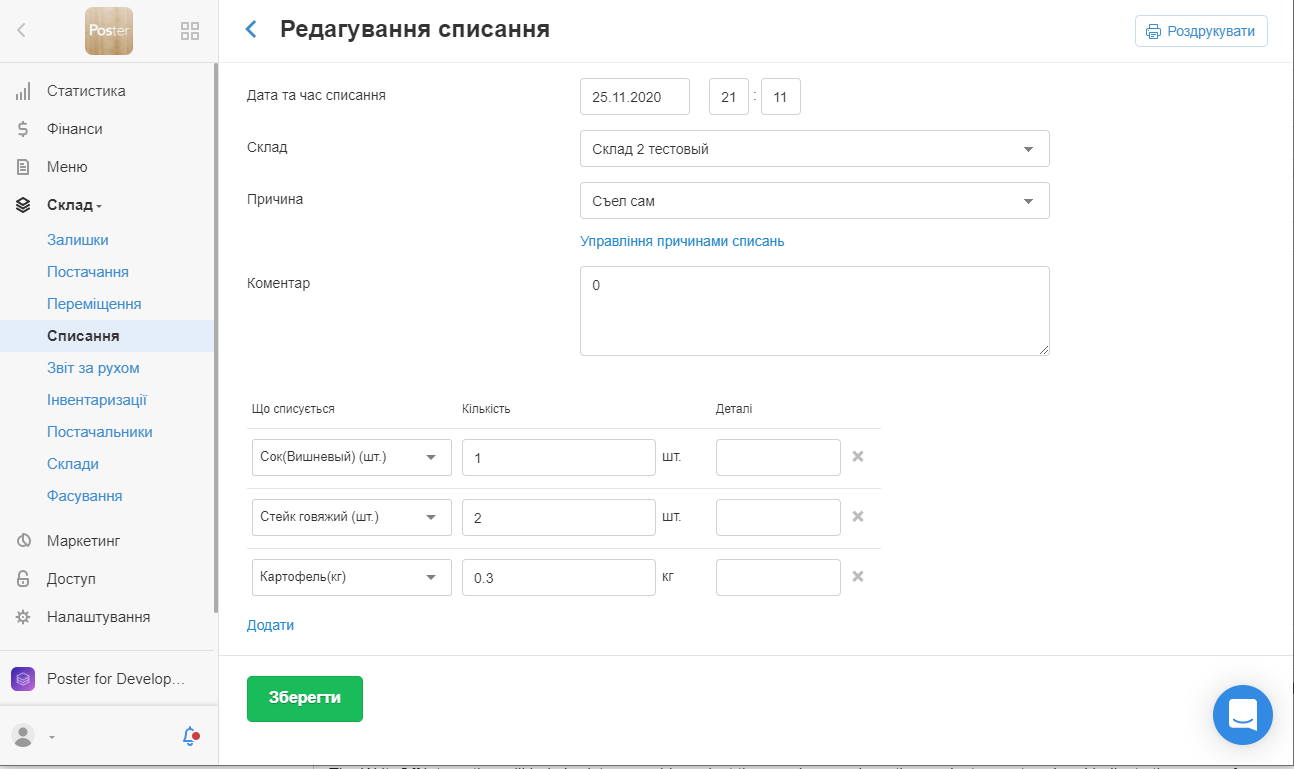This screenshot has width=1294, height=769.
Task: Click quantity field for Стейк говяжий
Action: pyautogui.click(x=559, y=517)
